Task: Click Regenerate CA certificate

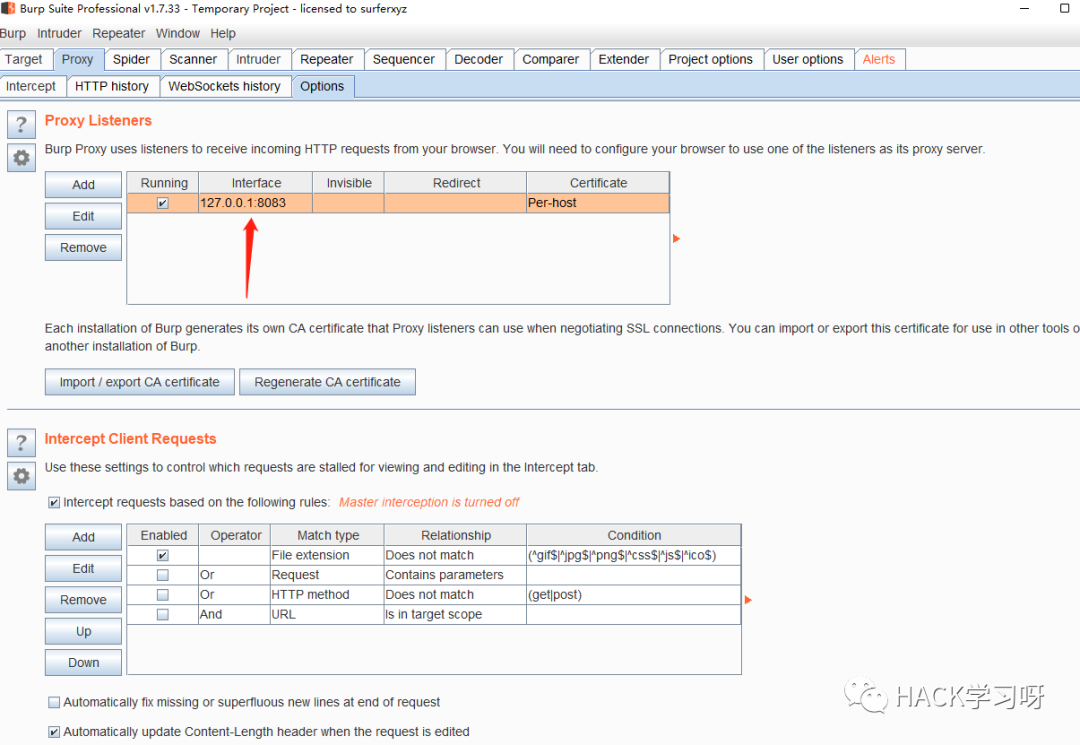Action: 327,382
